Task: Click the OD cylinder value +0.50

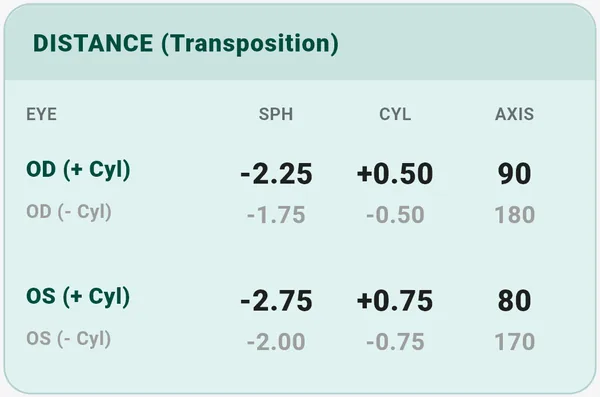Action: [395, 174]
